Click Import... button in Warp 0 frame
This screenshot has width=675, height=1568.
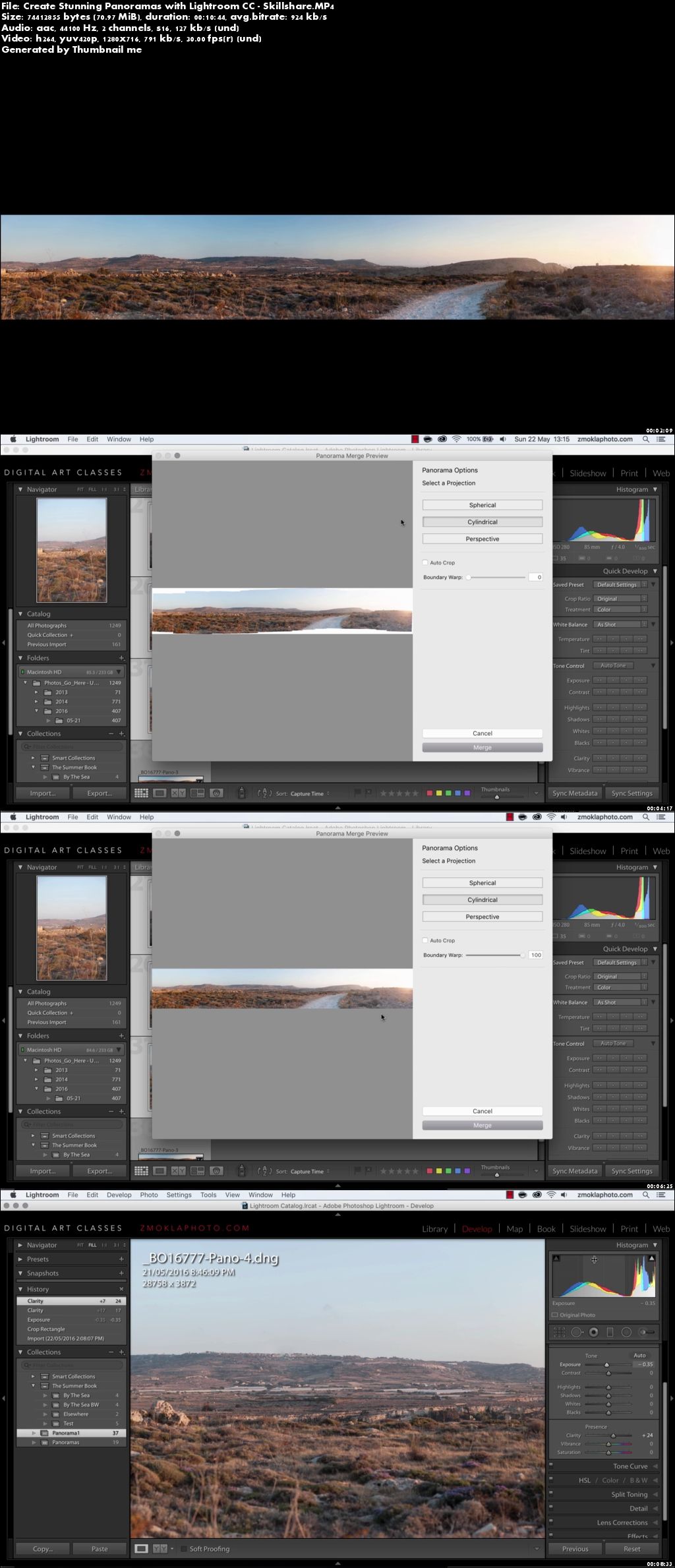point(43,793)
